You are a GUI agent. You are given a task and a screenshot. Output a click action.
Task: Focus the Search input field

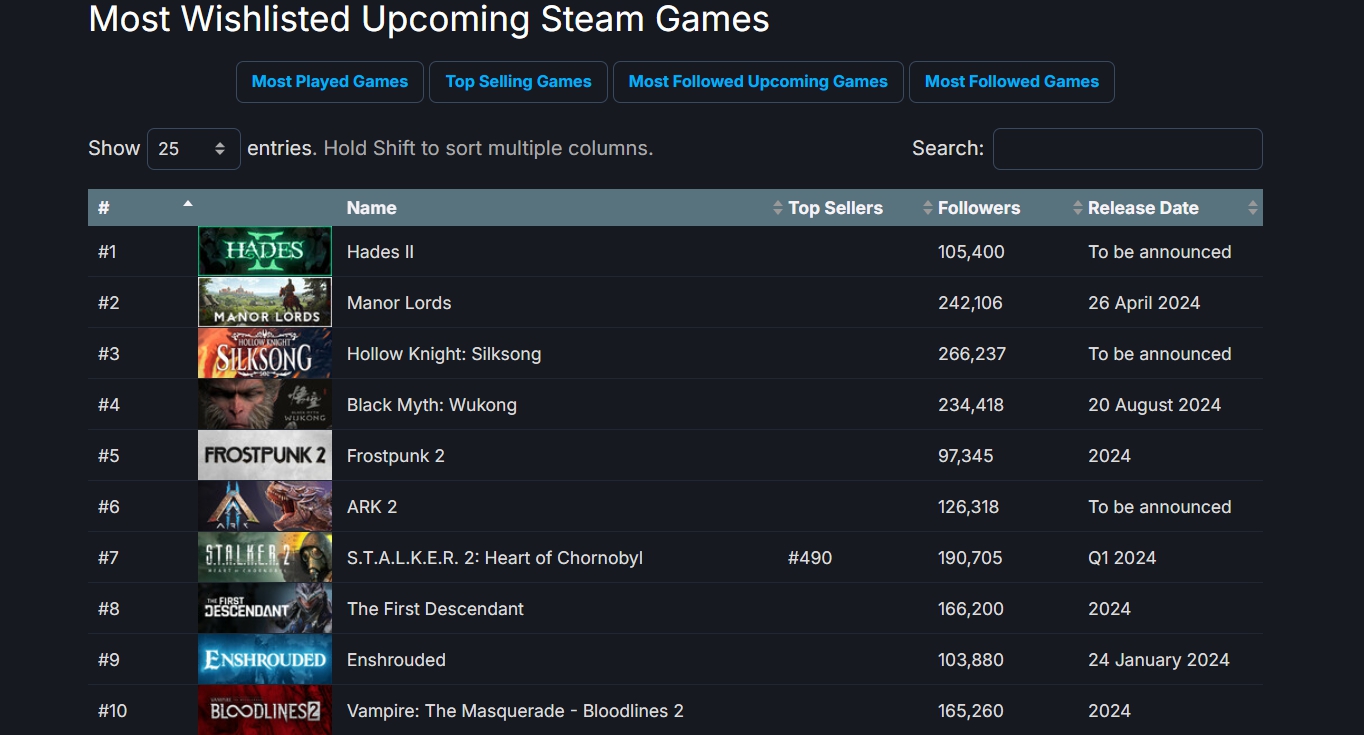1127,149
